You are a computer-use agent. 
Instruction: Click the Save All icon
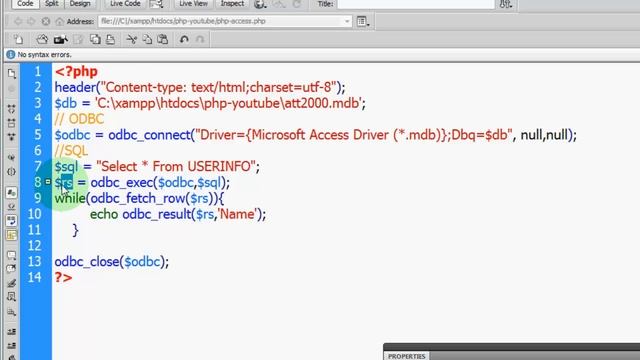(95, 39)
